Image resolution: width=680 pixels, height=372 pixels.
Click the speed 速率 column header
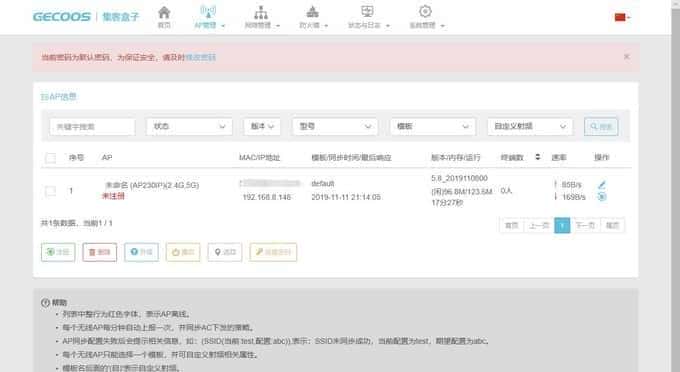[559, 157]
